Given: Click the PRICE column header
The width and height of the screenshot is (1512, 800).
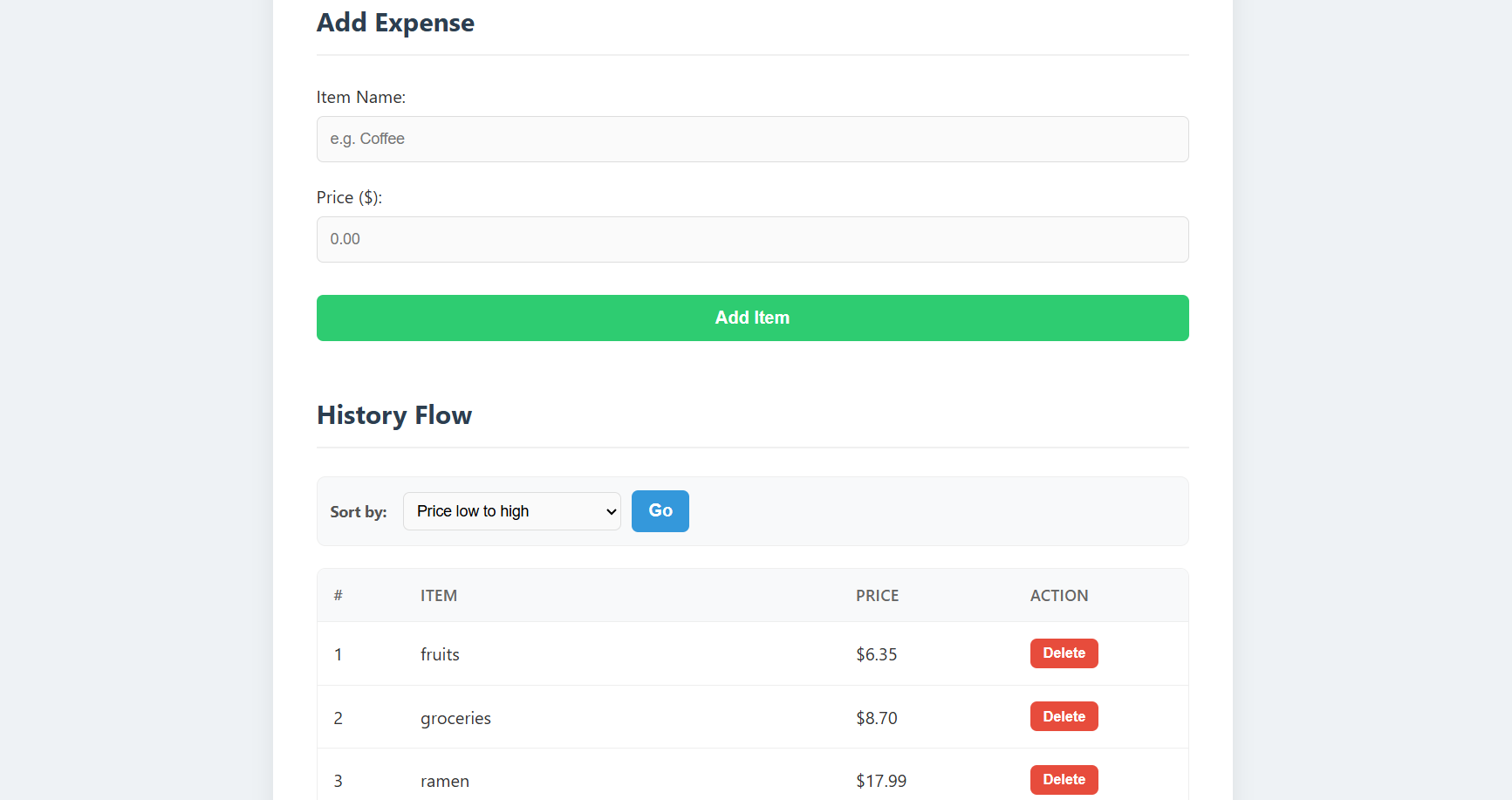Looking at the screenshot, I should (877, 595).
